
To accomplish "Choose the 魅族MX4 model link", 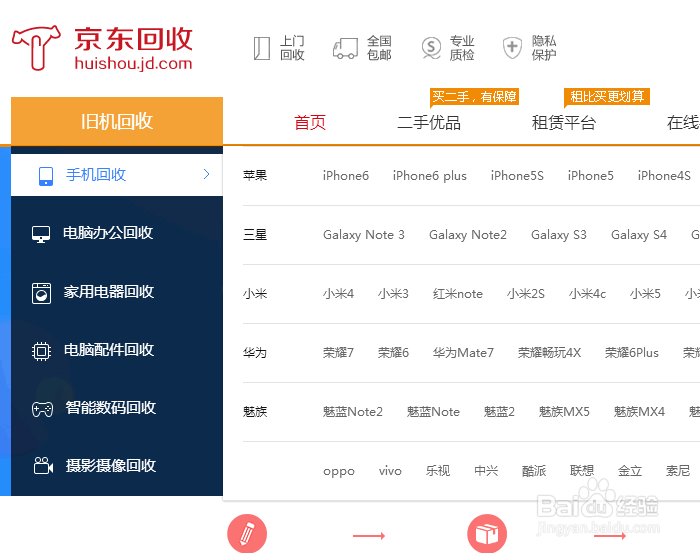I will click(639, 412).
